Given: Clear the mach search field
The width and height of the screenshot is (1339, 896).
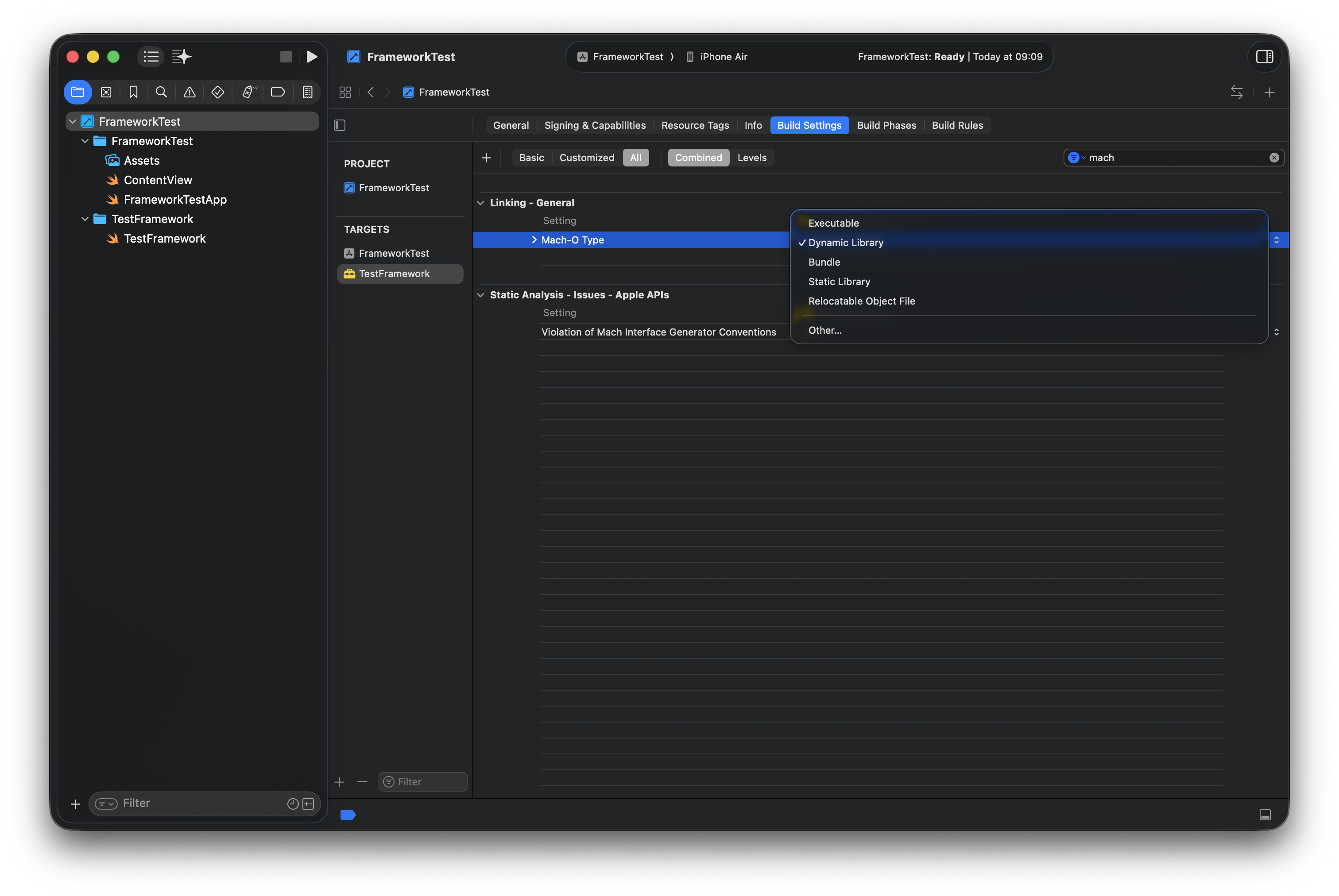Looking at the screenshot, I should [x=1274, y=158].
